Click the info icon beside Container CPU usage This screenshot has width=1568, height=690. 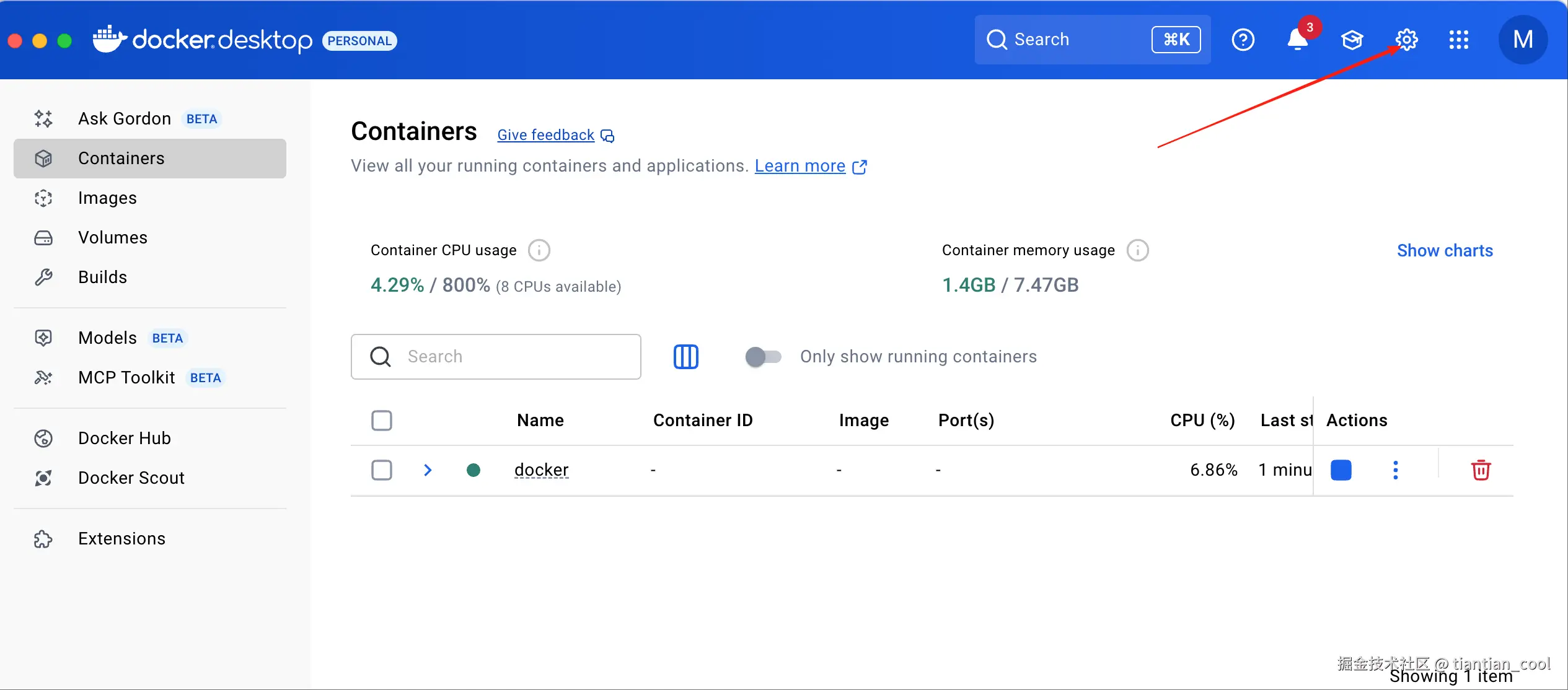click(539, 250)
